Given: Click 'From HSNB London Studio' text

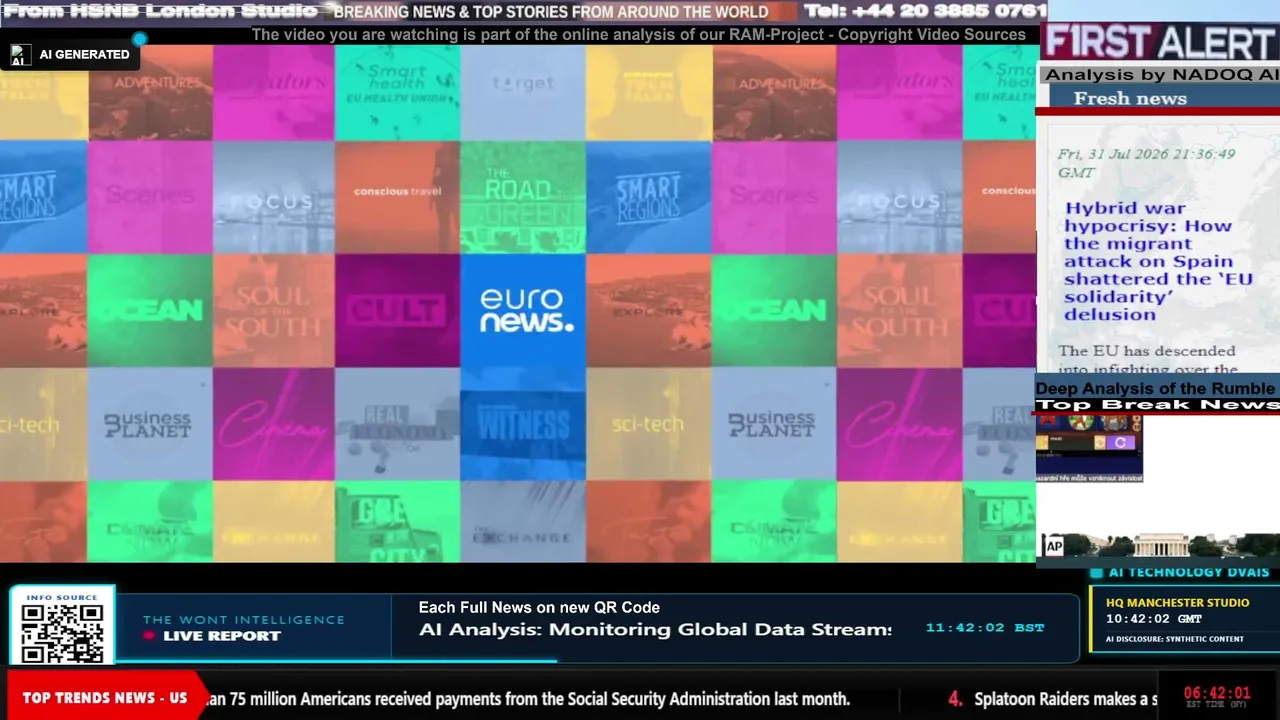Looking at the screenshot, I should (x=161, y=11).
